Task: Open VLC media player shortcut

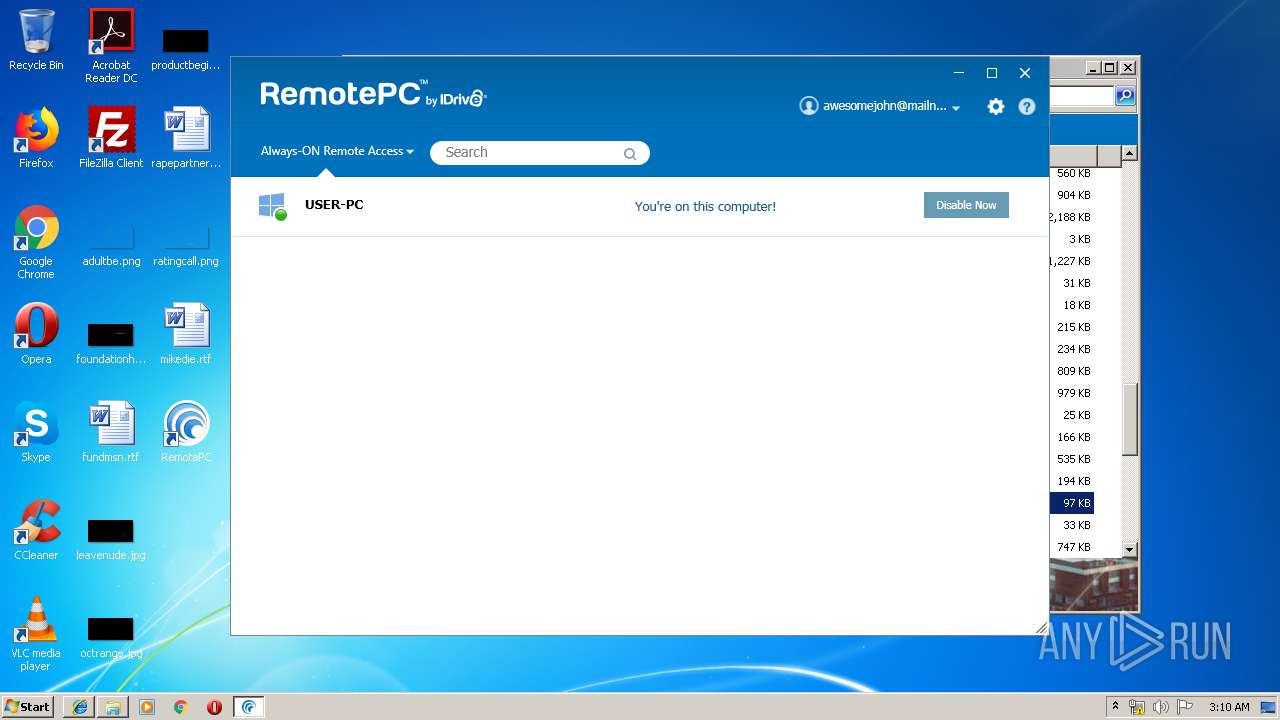Action: 36,634
